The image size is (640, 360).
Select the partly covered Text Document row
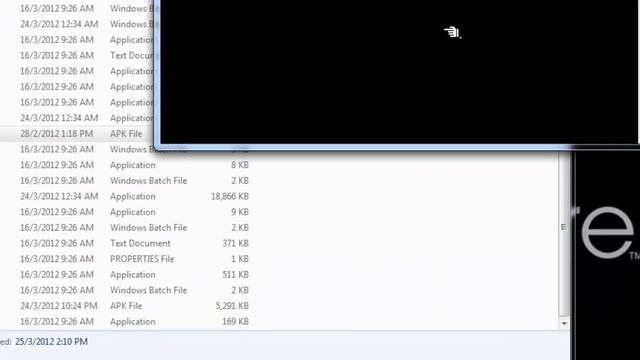click(78, 56)
